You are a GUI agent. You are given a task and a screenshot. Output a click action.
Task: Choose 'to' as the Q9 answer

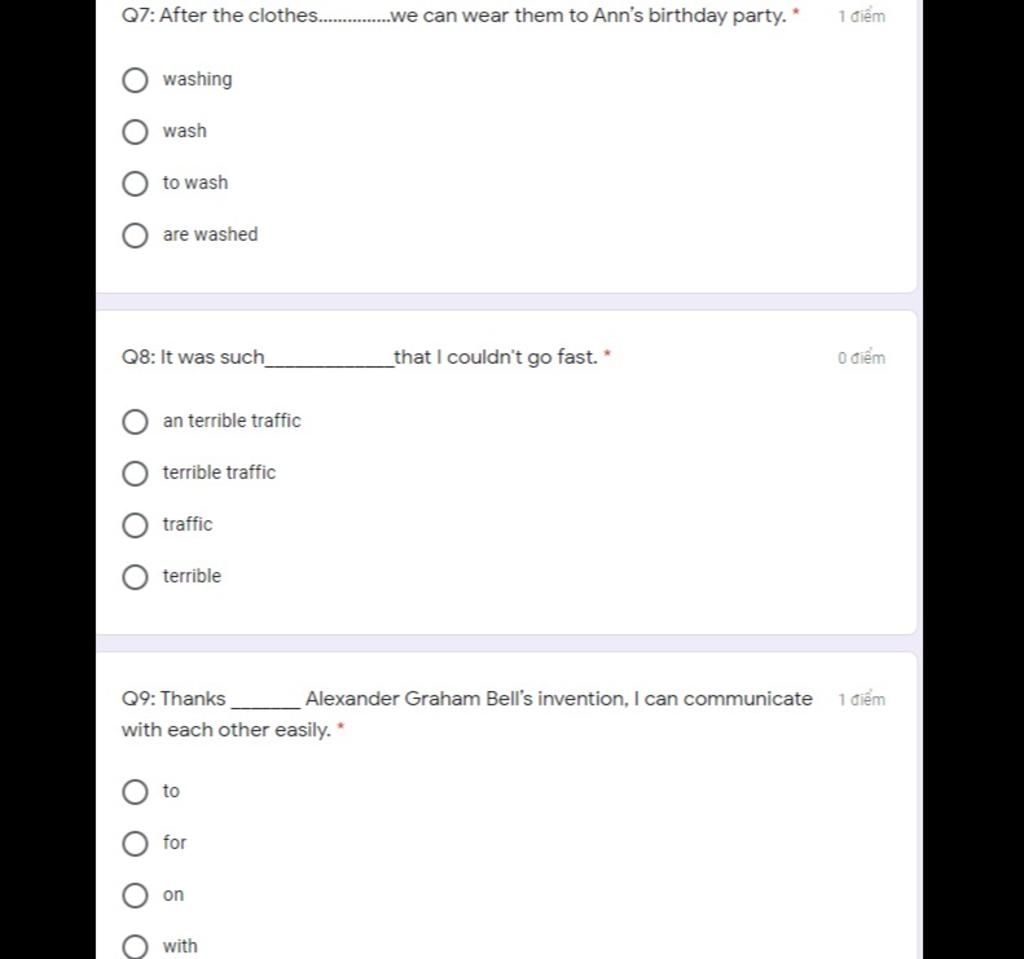click(135, 793)
